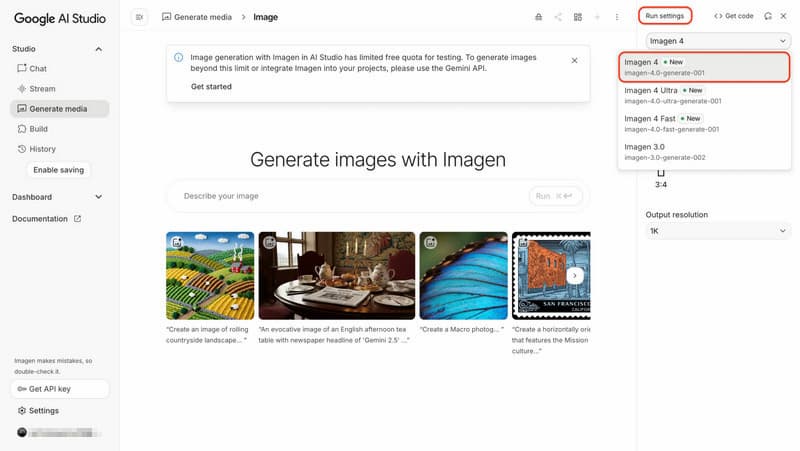Click the key icon beside Get API key

click(22, 389)
